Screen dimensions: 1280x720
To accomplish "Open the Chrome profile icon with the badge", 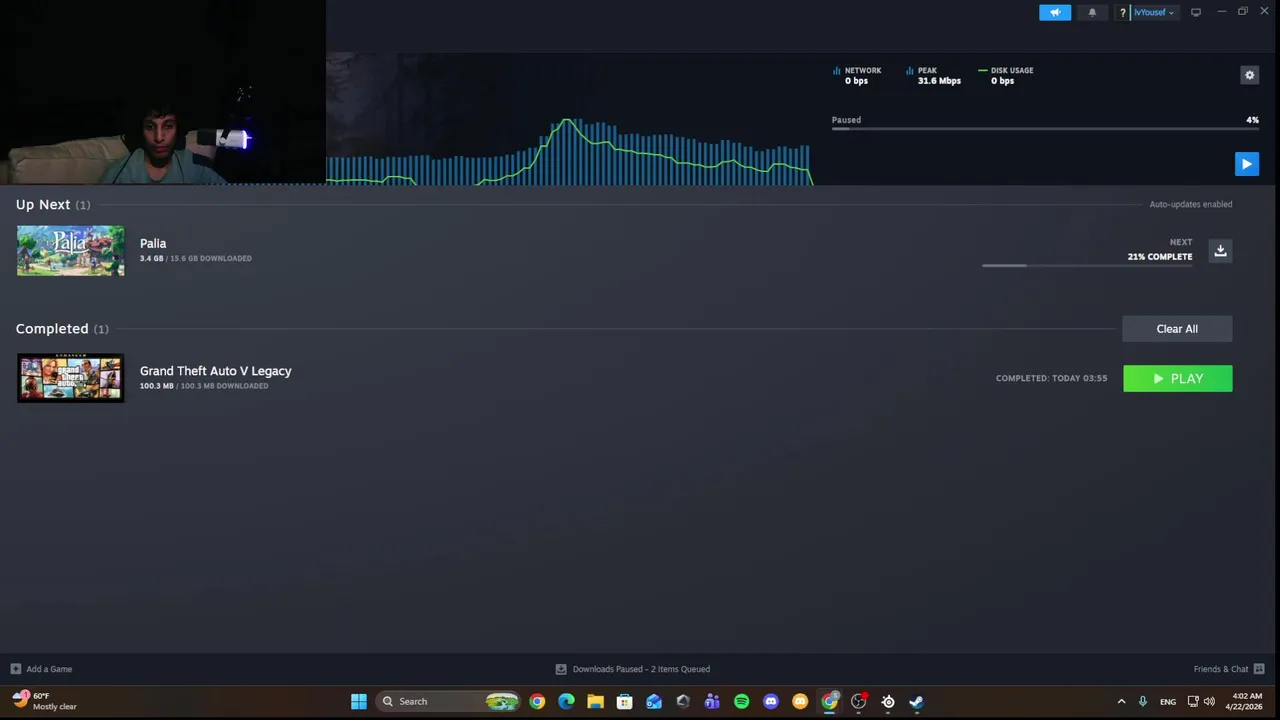I will pyautogui.click(x=829, y=701).
